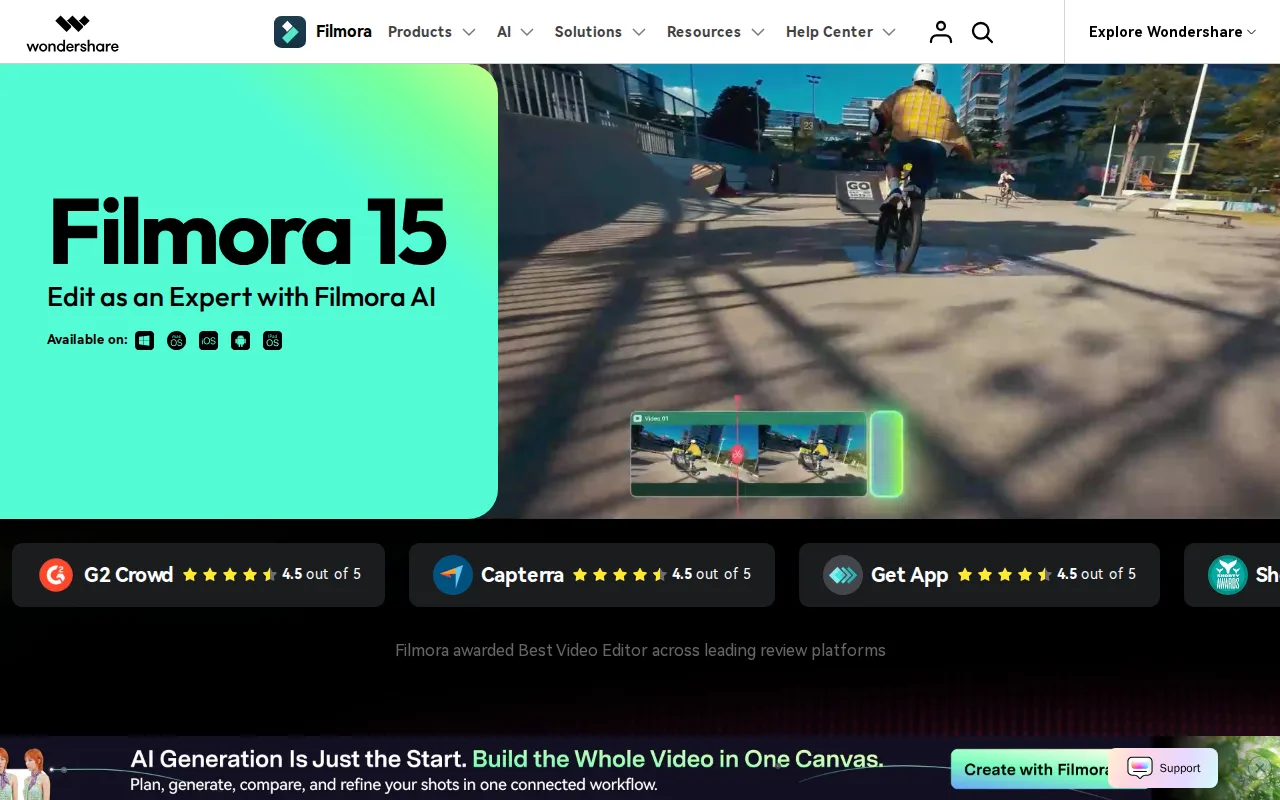
Task: Click the macOS platform icon
Action: point(177,341)
